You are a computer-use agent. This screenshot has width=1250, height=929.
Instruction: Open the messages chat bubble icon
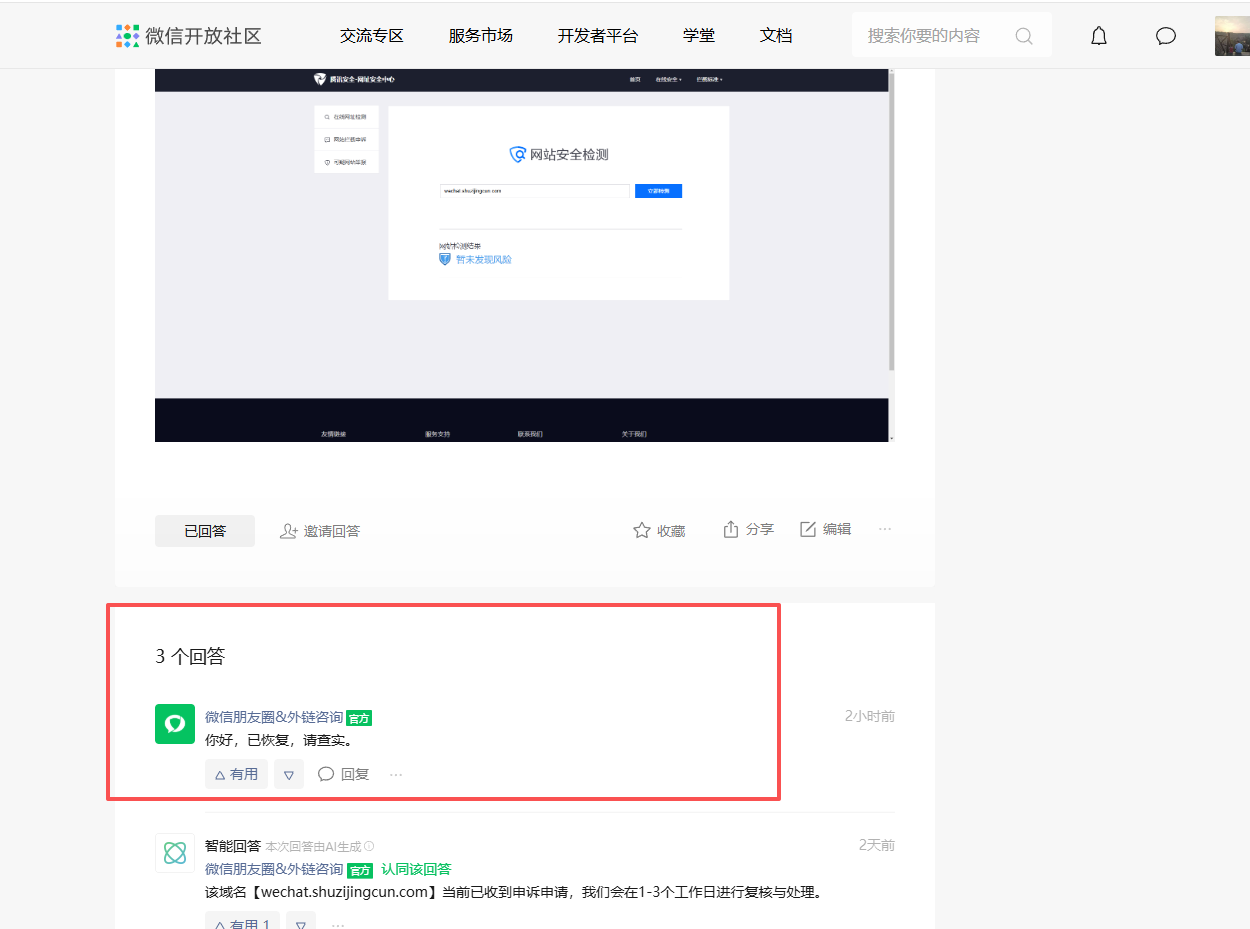click(x=1166, y=36)
